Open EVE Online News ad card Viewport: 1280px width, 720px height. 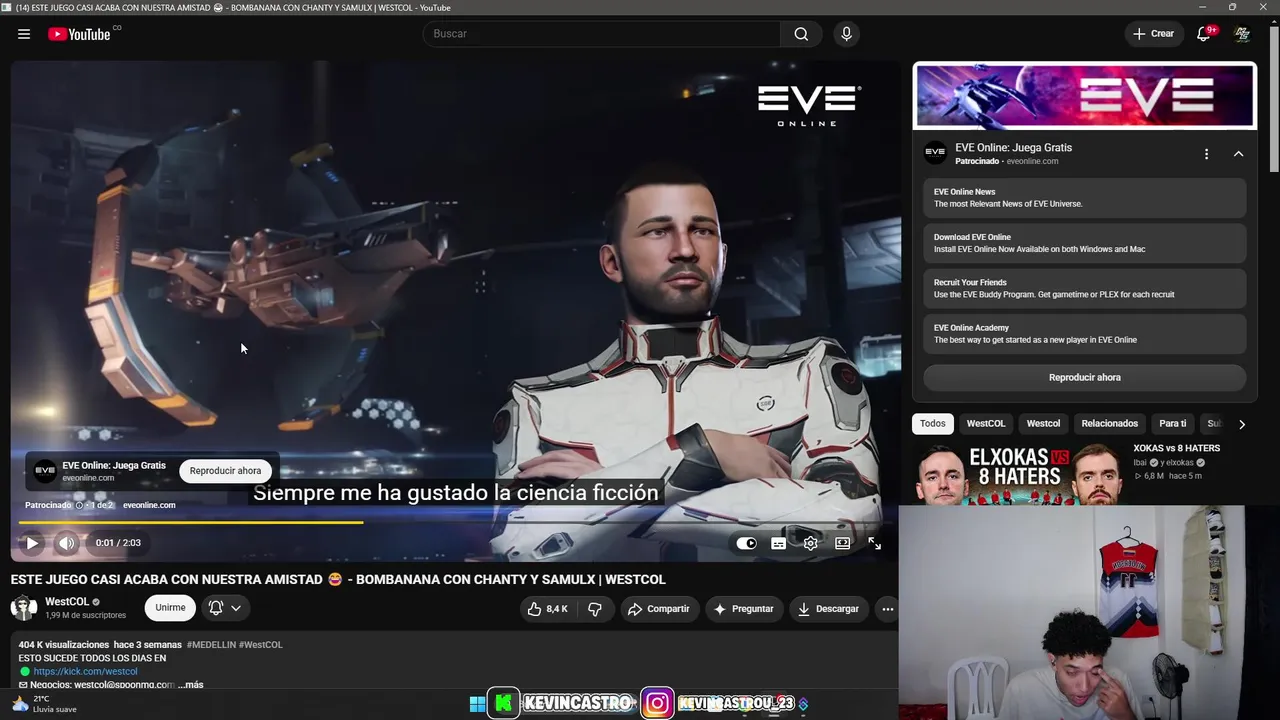tap(1085, 198)
